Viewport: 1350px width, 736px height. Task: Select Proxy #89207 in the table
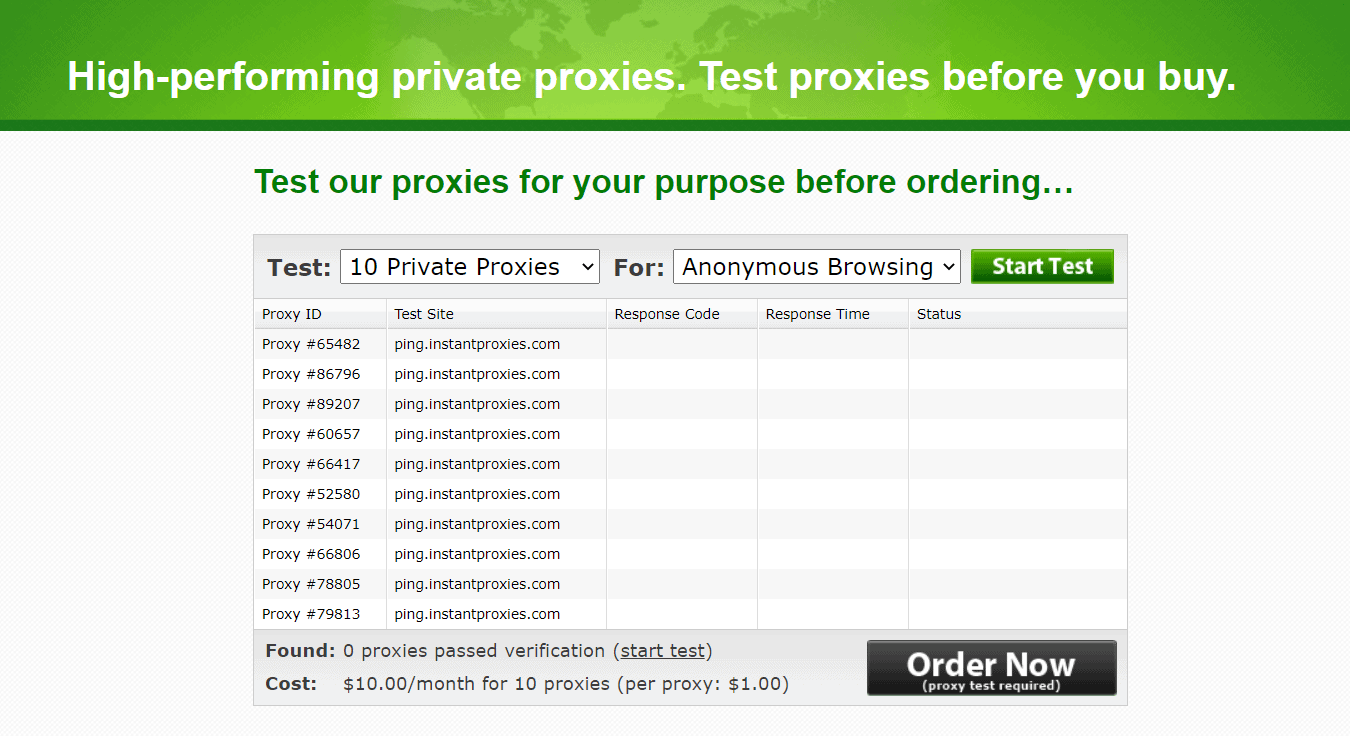click(311, 404)
